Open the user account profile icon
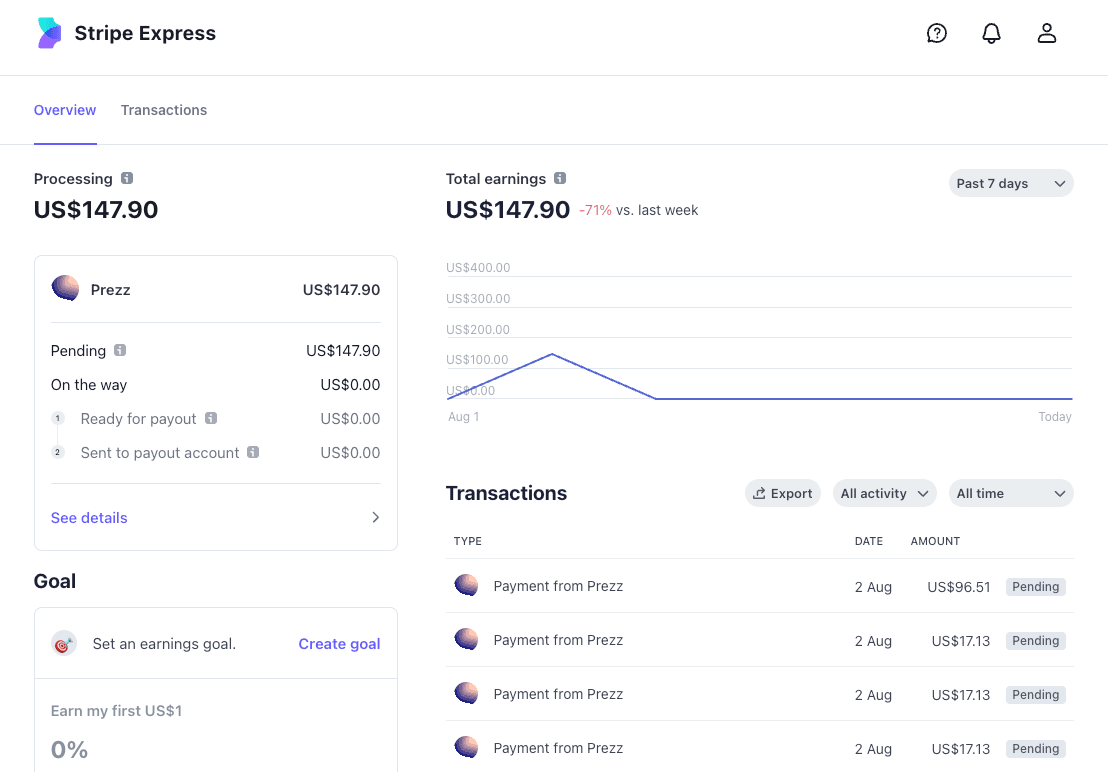This screenshot has width=1108, height=772. [1047, 33]
